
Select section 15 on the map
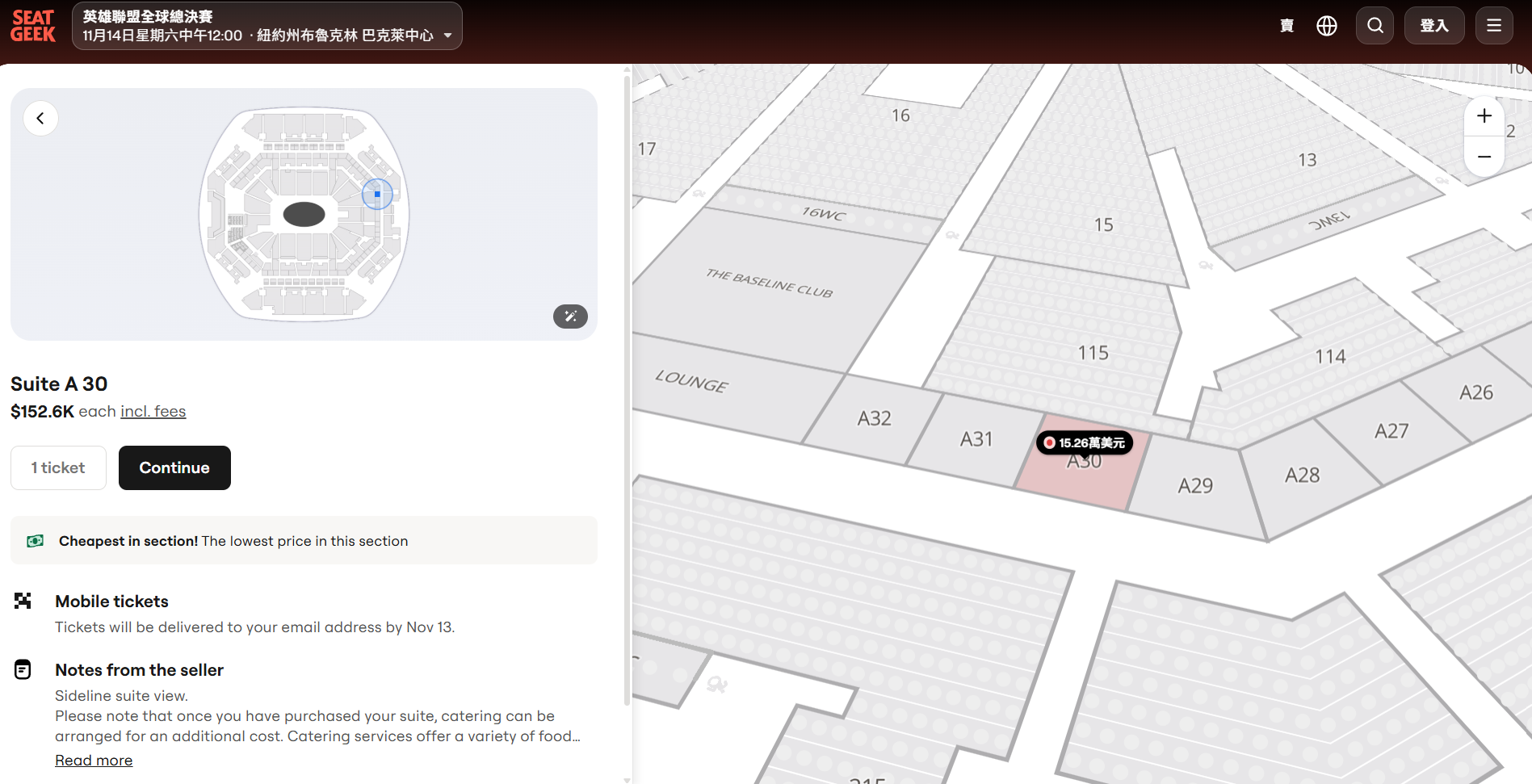[1104, 224]
